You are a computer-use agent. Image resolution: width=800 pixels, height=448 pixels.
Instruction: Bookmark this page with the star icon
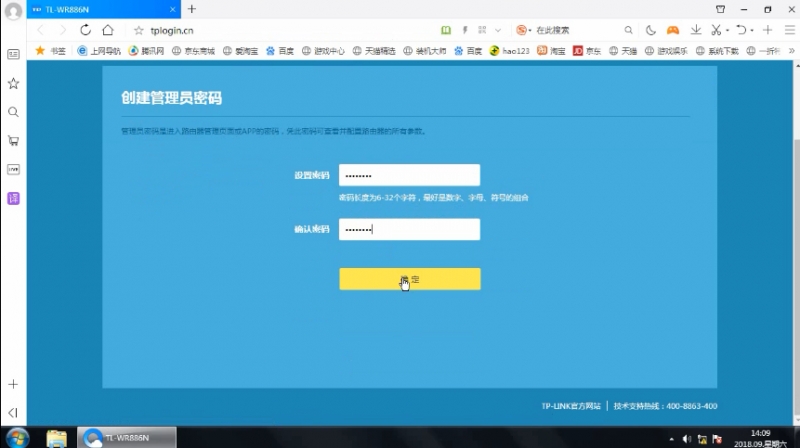tap(138, 31)
